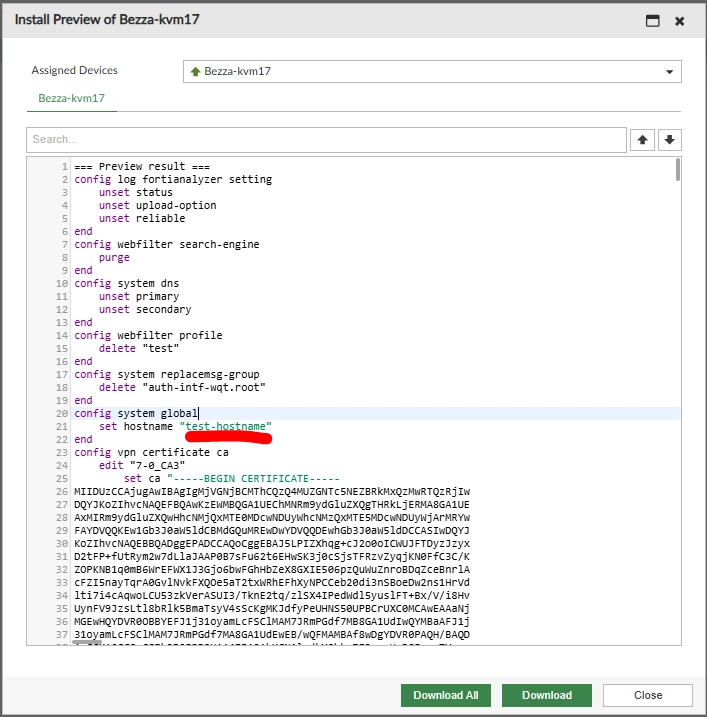This screenshot has width=707, height=717.
Task: Click the horizontal scrollbar thumb in preview
Action: pyautogui.click(x=87, y=642)
